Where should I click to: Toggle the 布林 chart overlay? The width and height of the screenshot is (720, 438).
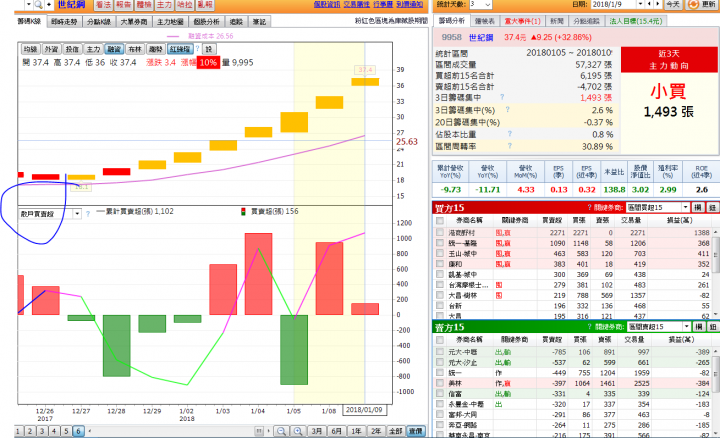(x=135, y=49)
